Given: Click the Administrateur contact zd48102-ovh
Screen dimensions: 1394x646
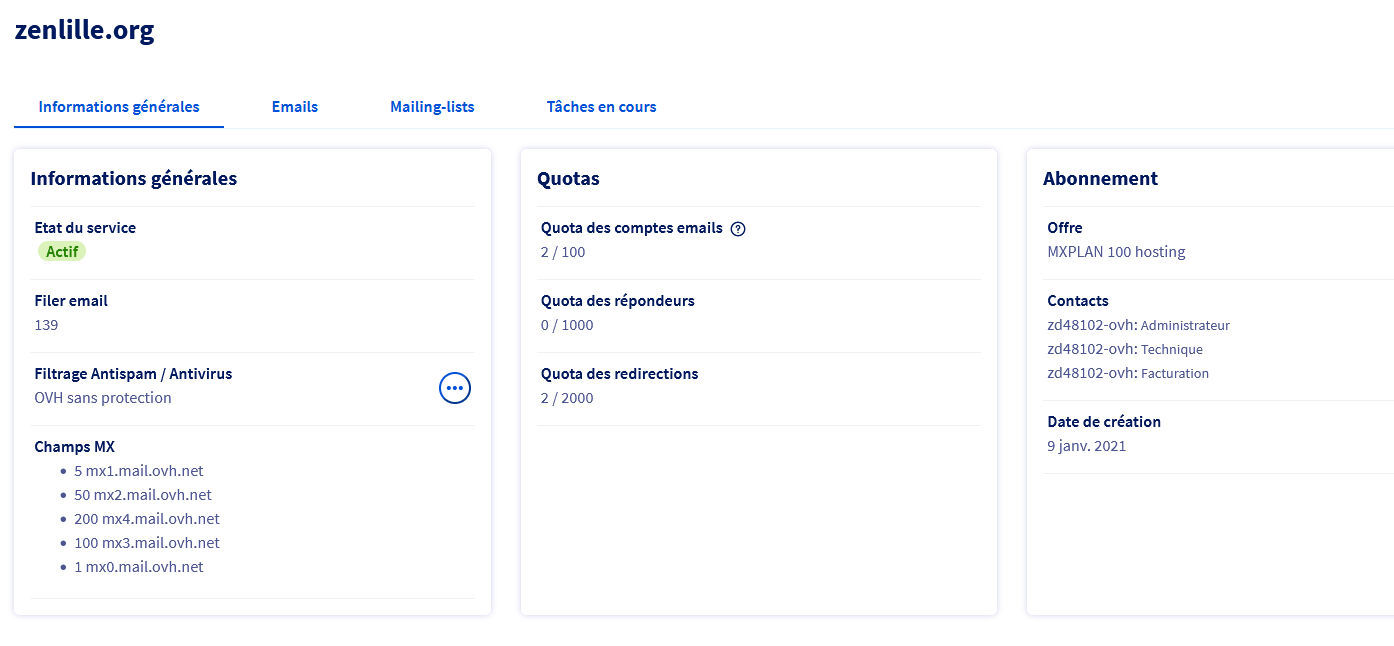Looking at the screenshot, I should click(x=1091, y=325).
